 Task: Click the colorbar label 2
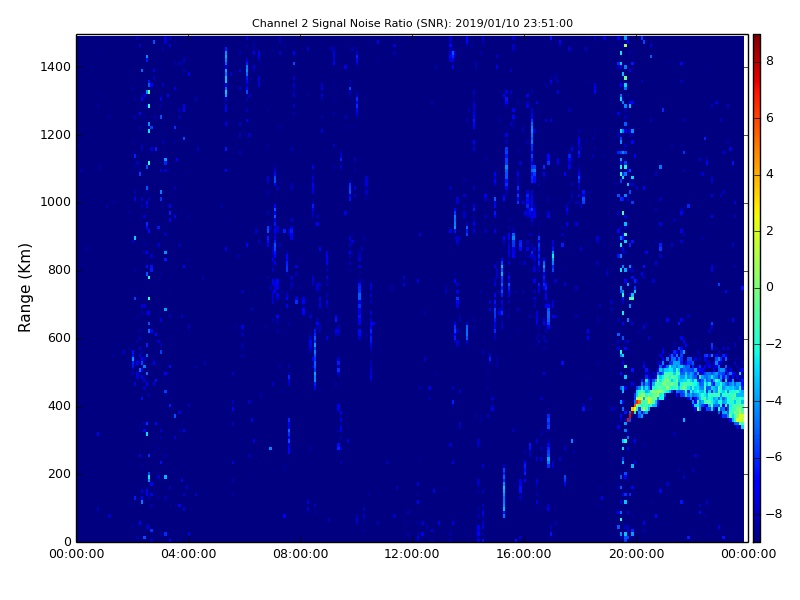770,231
